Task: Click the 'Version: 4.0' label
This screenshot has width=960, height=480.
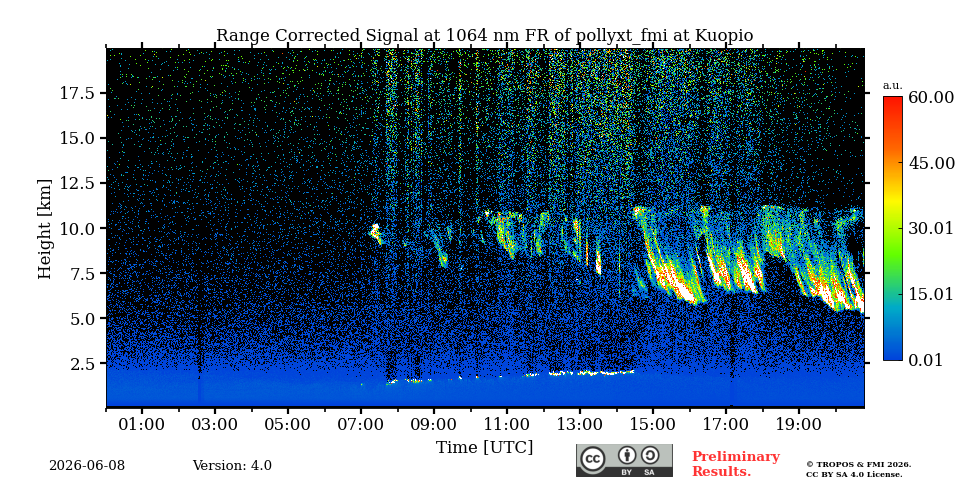Action: coord(232,466)
